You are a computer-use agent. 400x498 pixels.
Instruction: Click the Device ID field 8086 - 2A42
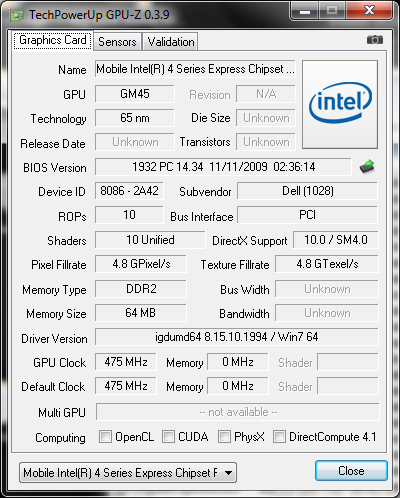[x=129, y=191]
